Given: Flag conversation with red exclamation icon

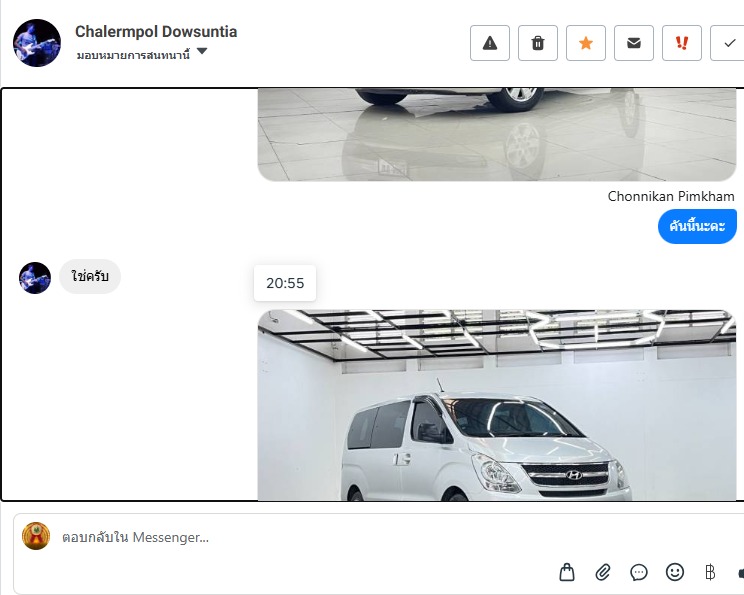Looking at the screenshot, I should (x=681, y=43).
